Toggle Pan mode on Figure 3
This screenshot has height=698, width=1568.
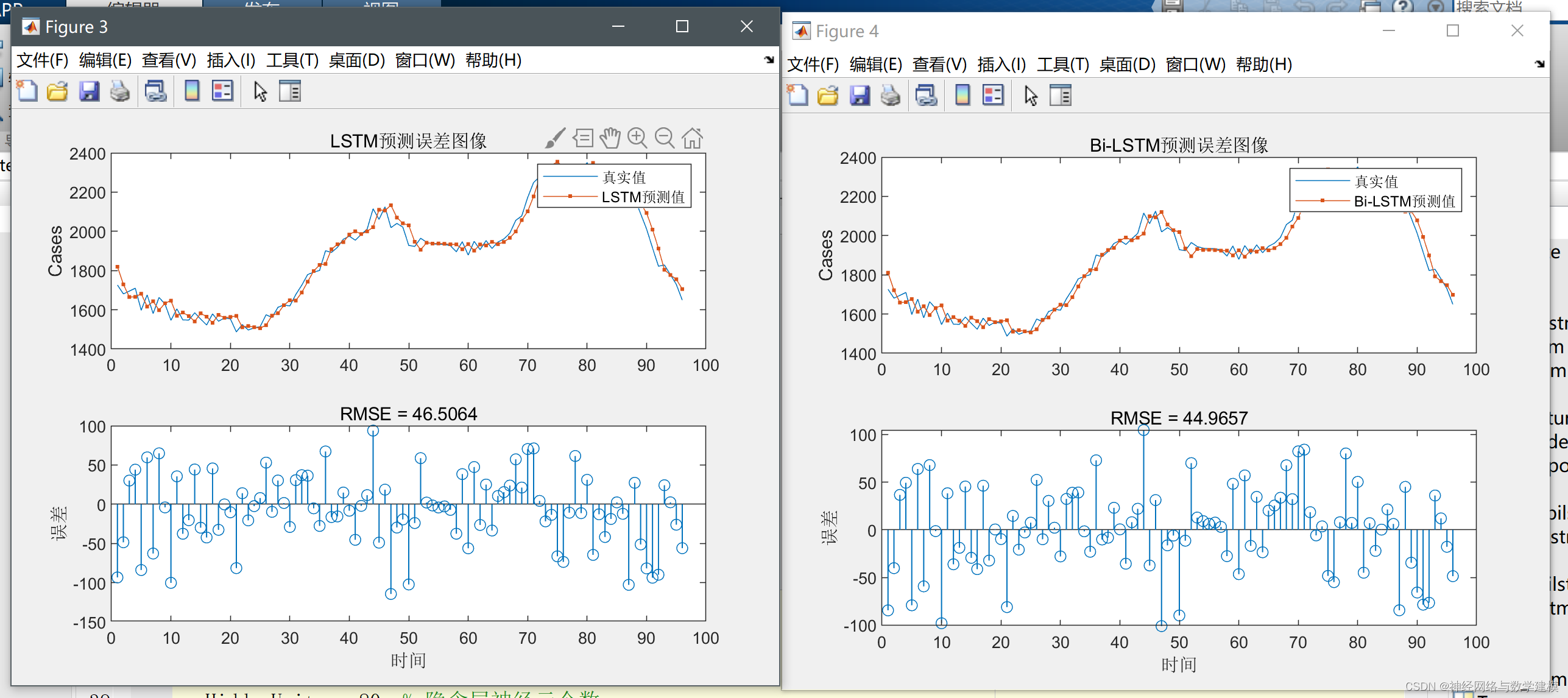coord(610,138)
